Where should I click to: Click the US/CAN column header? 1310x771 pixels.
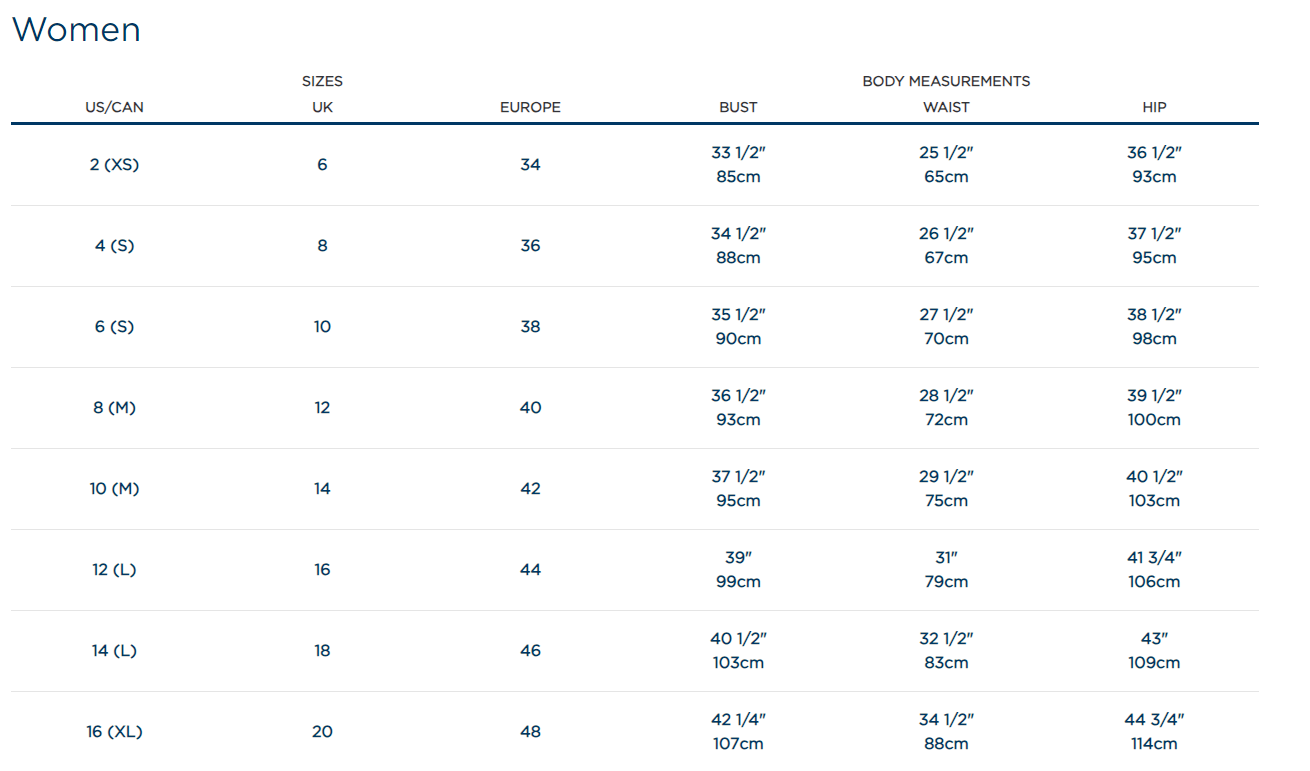(114, 107)
